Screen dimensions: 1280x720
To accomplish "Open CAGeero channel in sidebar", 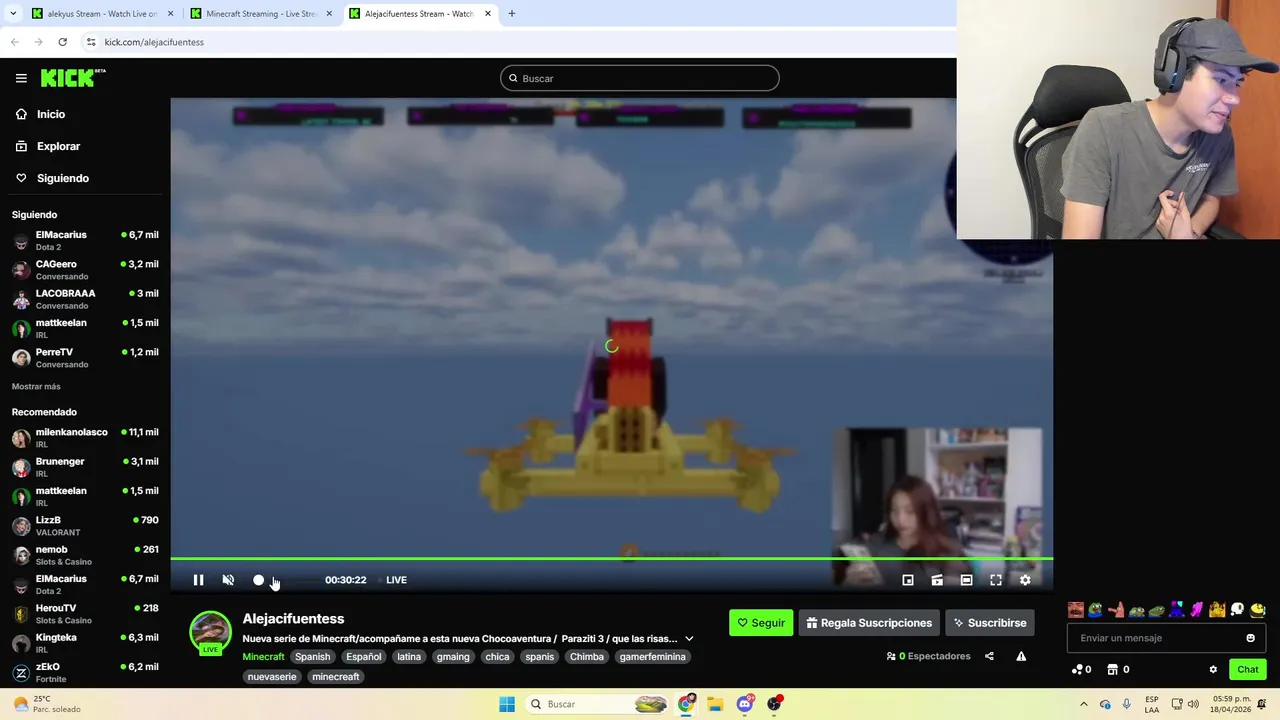I will tap(85, 270).
